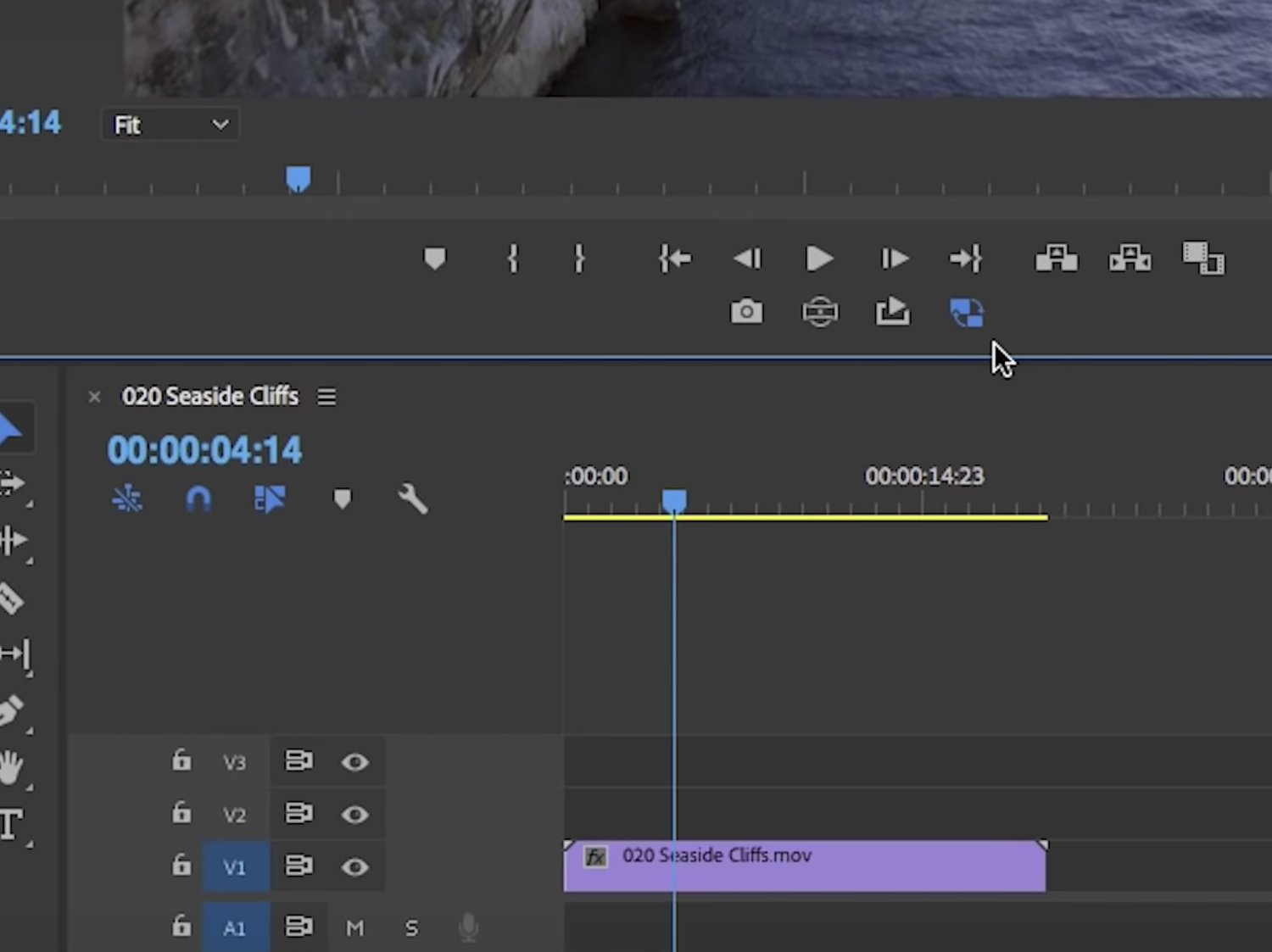Toggle Insert and overwrite sequences as nests
The image size is (1272, 952).
pyautogui.click(x=127, y=499)
